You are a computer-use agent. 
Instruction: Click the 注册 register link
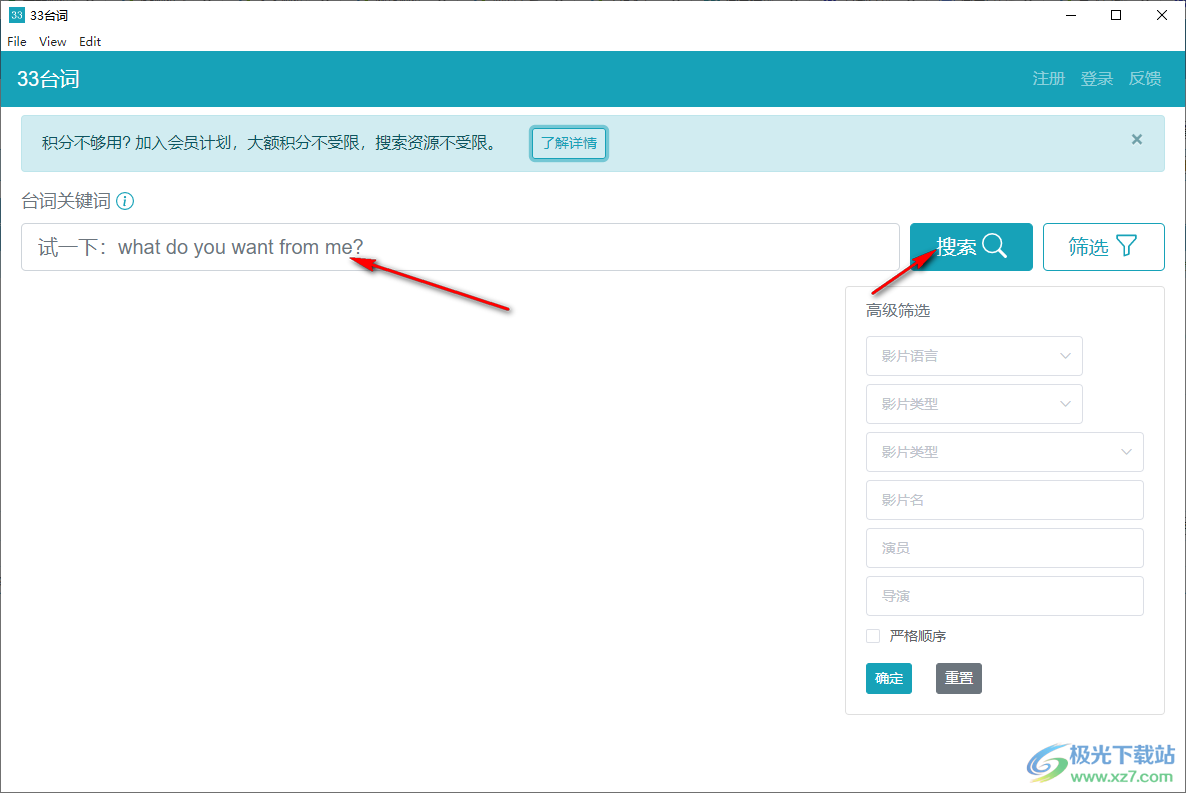[x=1048, y=79]
